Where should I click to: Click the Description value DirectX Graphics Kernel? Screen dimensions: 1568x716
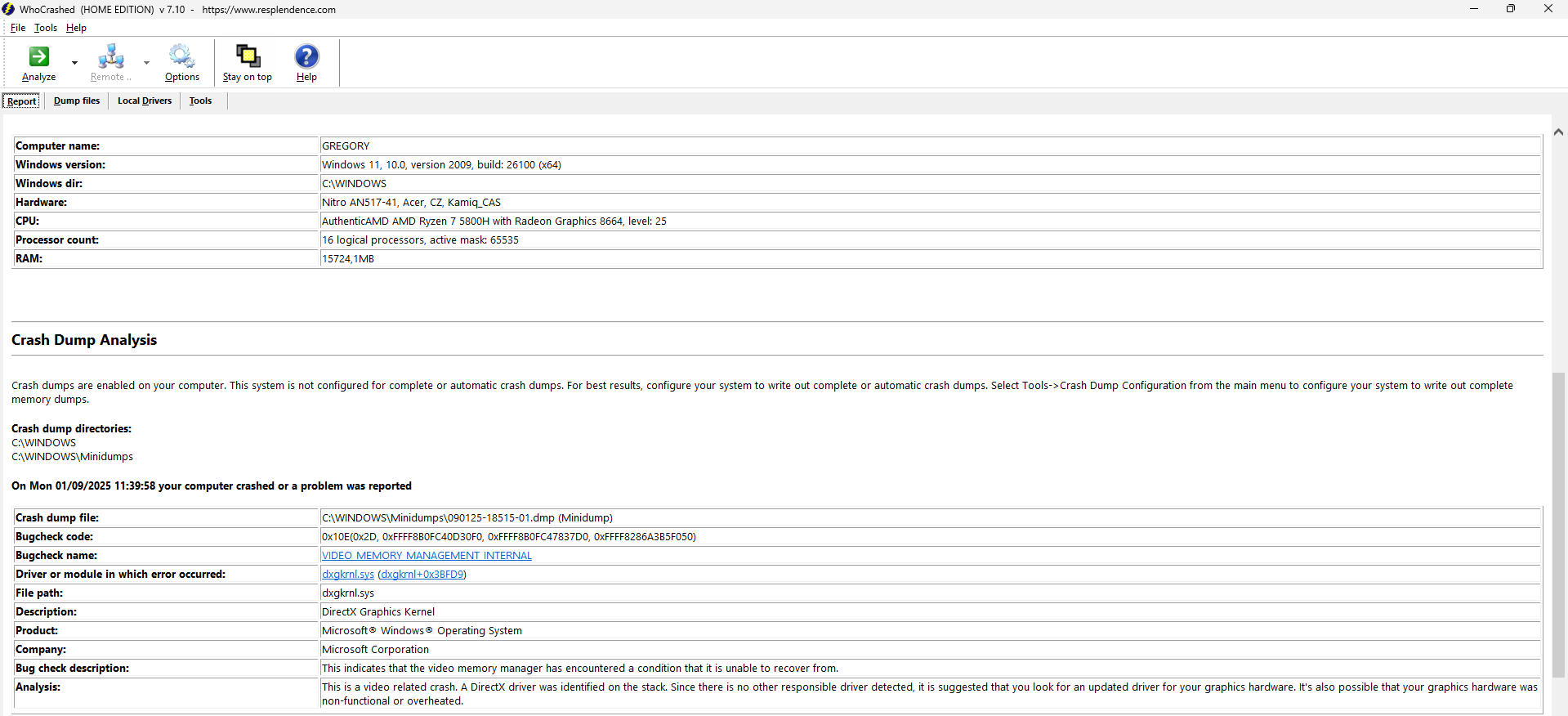(x=378, y=612)
